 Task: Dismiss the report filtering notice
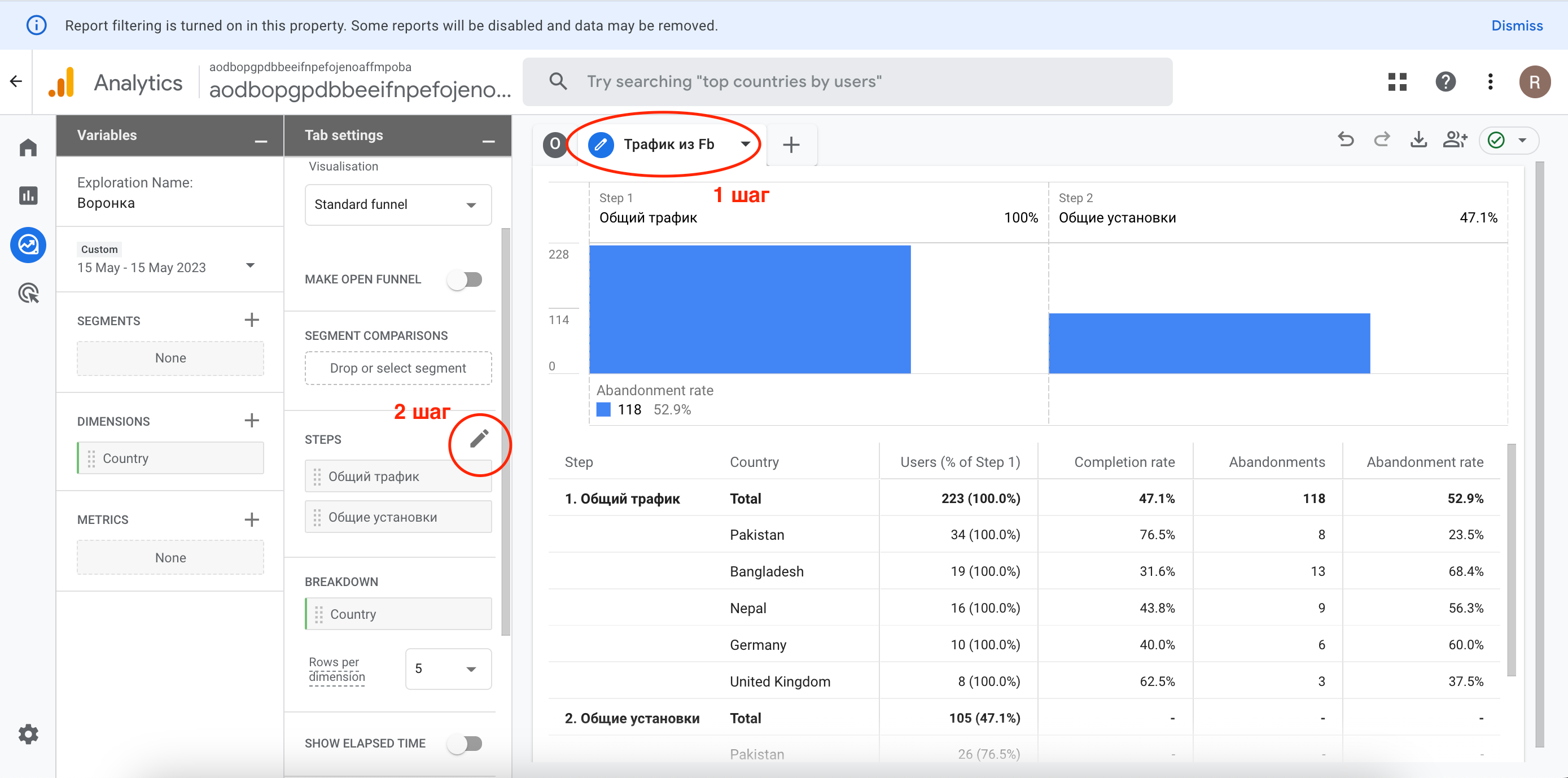click(1516, 25)
